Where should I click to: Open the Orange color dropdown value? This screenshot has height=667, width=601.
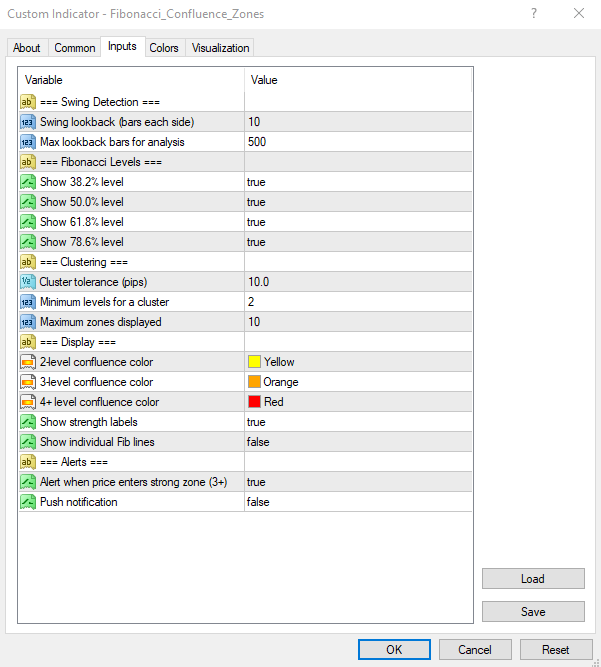[358, 382]
